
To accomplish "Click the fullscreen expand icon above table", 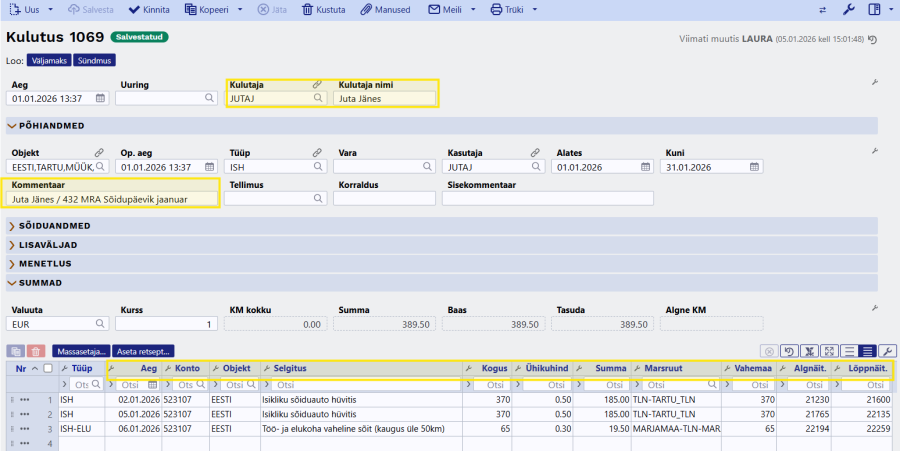I will point(829,351).
